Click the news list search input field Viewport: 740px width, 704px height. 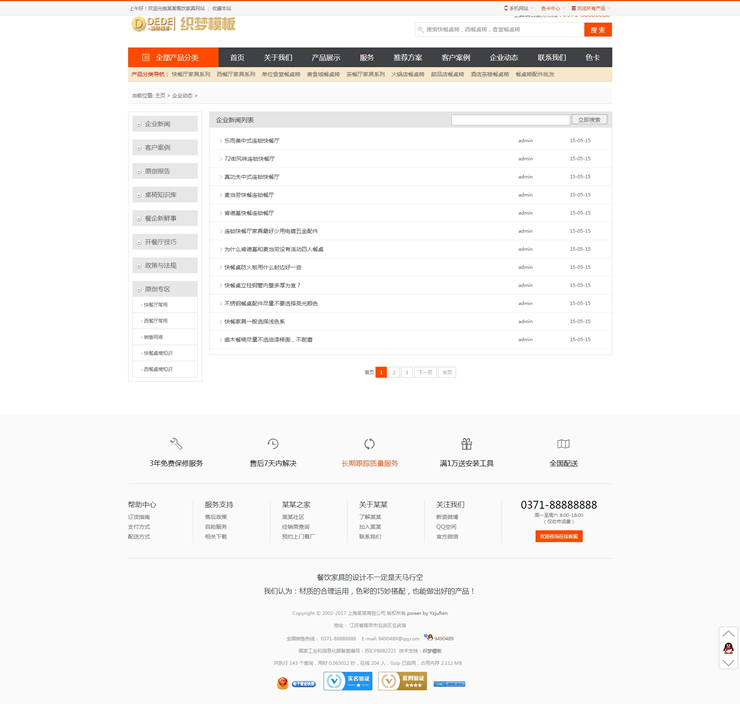510,120
